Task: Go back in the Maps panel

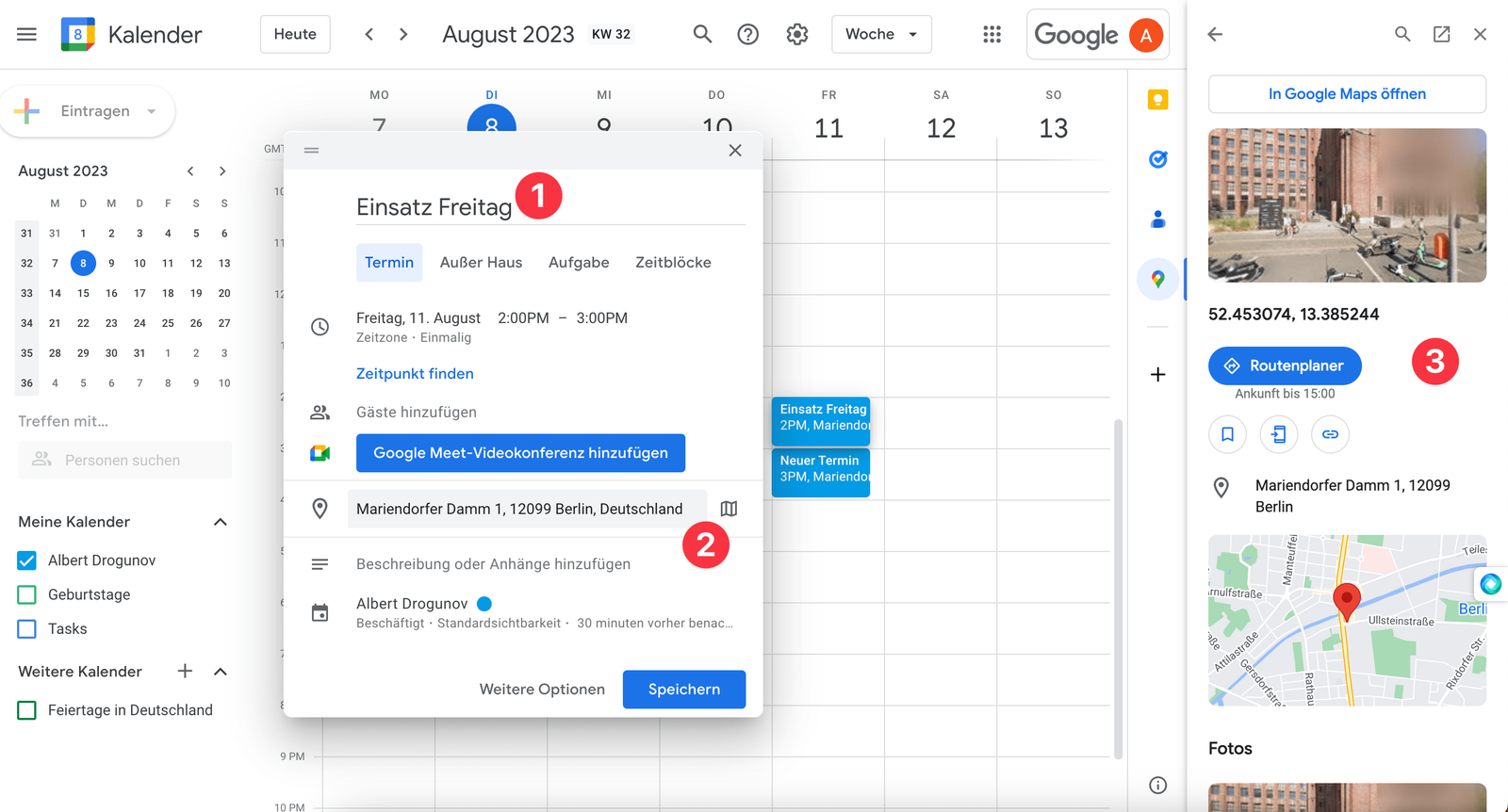Action: point(1215,35)
